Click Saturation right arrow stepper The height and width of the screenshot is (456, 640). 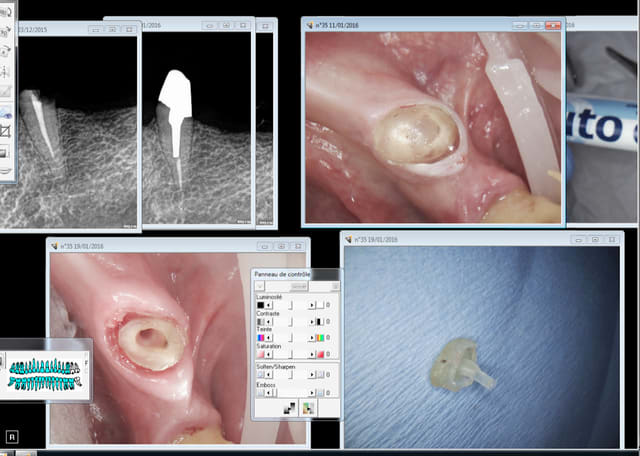tap(310, 354)
